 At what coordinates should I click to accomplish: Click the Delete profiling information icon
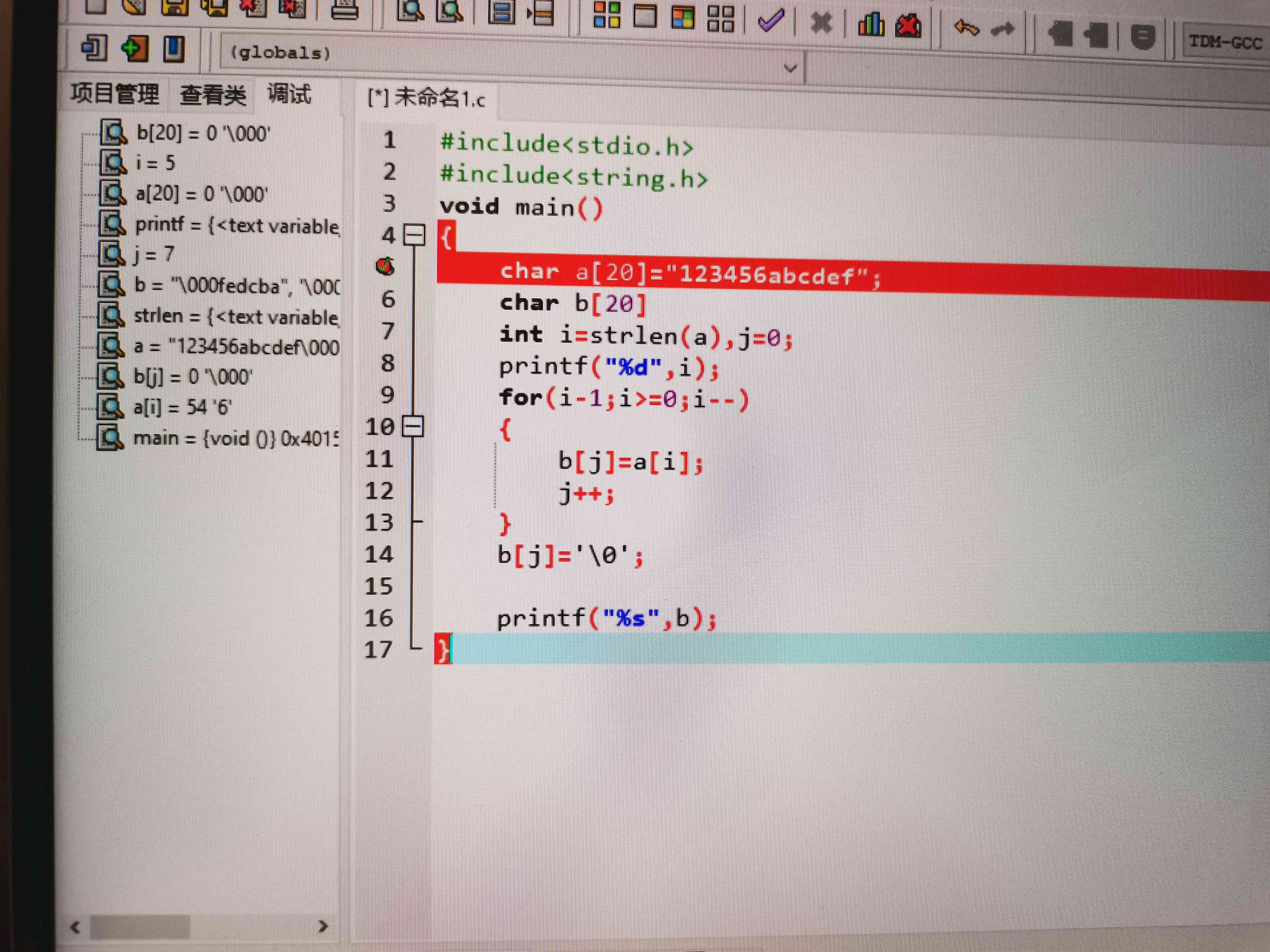point(908,25)
